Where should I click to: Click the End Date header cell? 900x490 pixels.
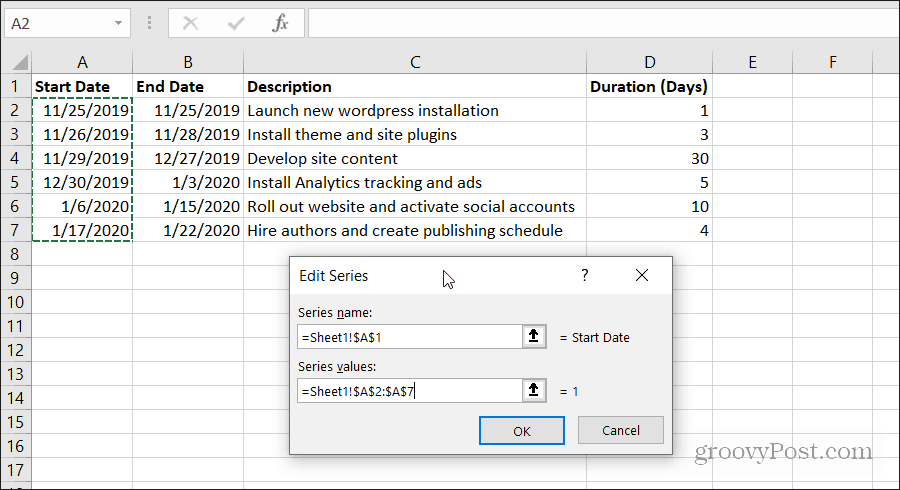(188, 87)
